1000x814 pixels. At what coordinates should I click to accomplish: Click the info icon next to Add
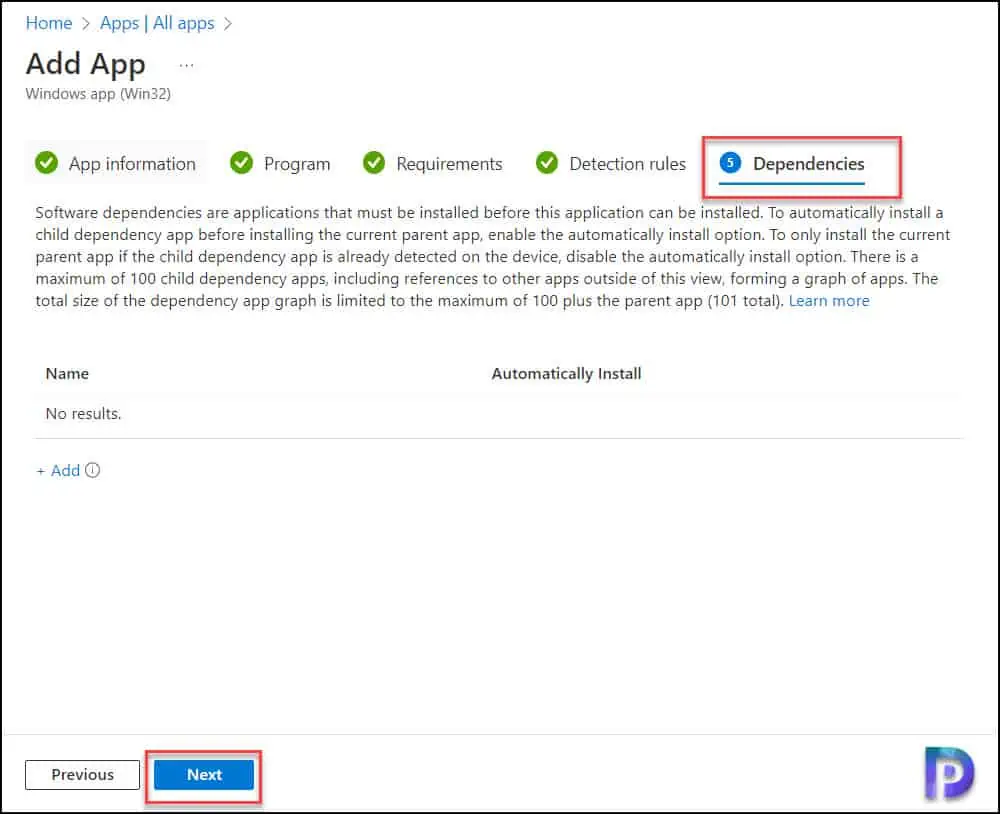[x=92, y=470]
